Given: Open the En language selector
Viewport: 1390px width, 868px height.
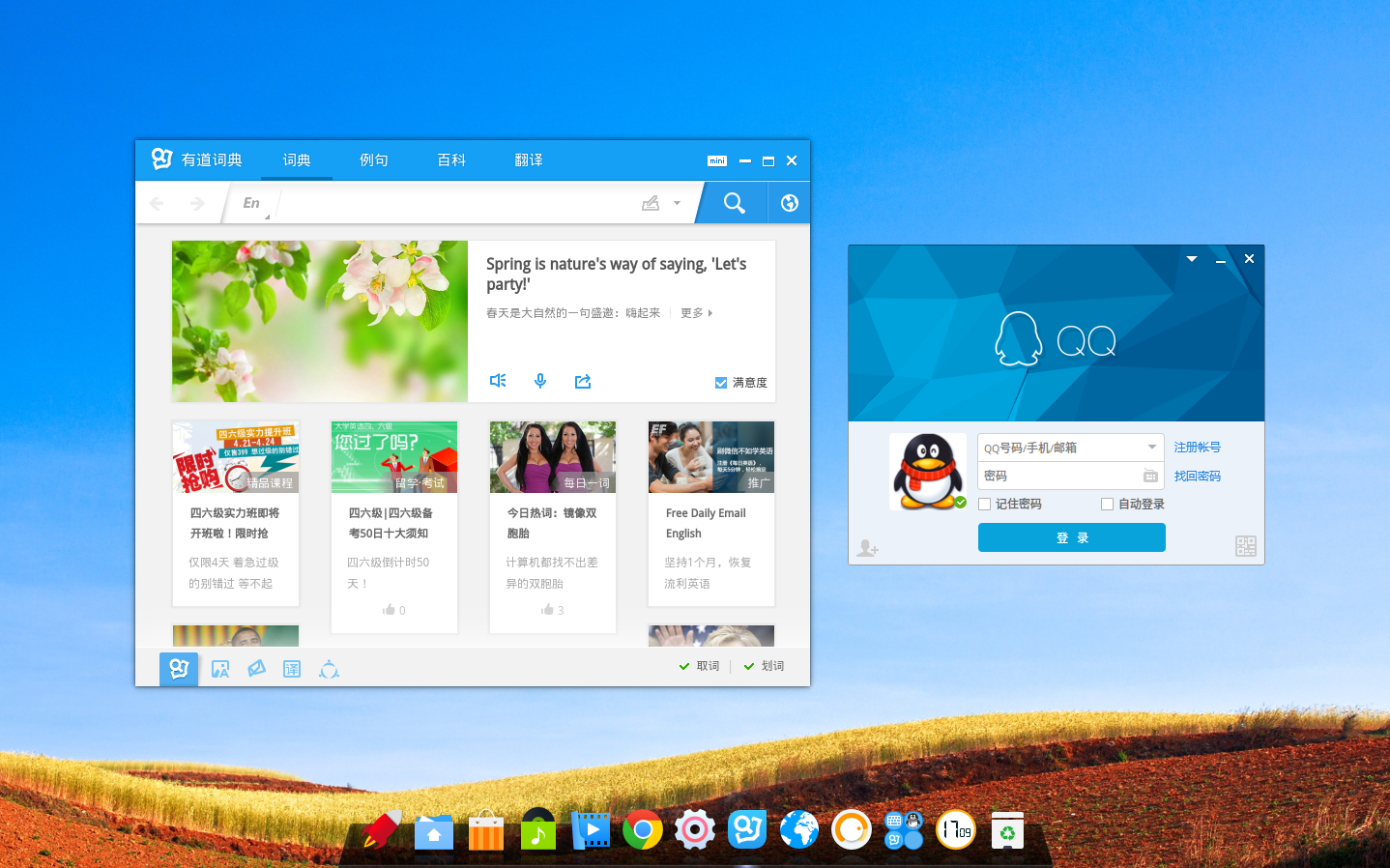Looking at the screenshot, I should click(253, 203).
